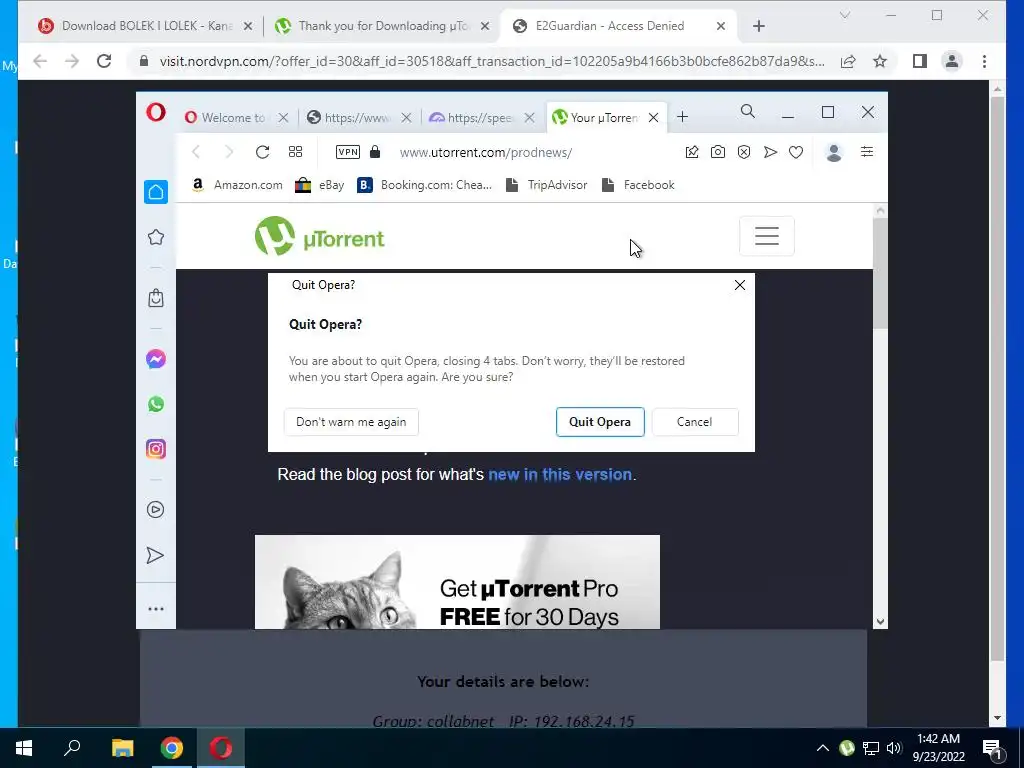Click Chrome share page icon
The width and height of the screenshot is (1024, 768).
(848, 61)
